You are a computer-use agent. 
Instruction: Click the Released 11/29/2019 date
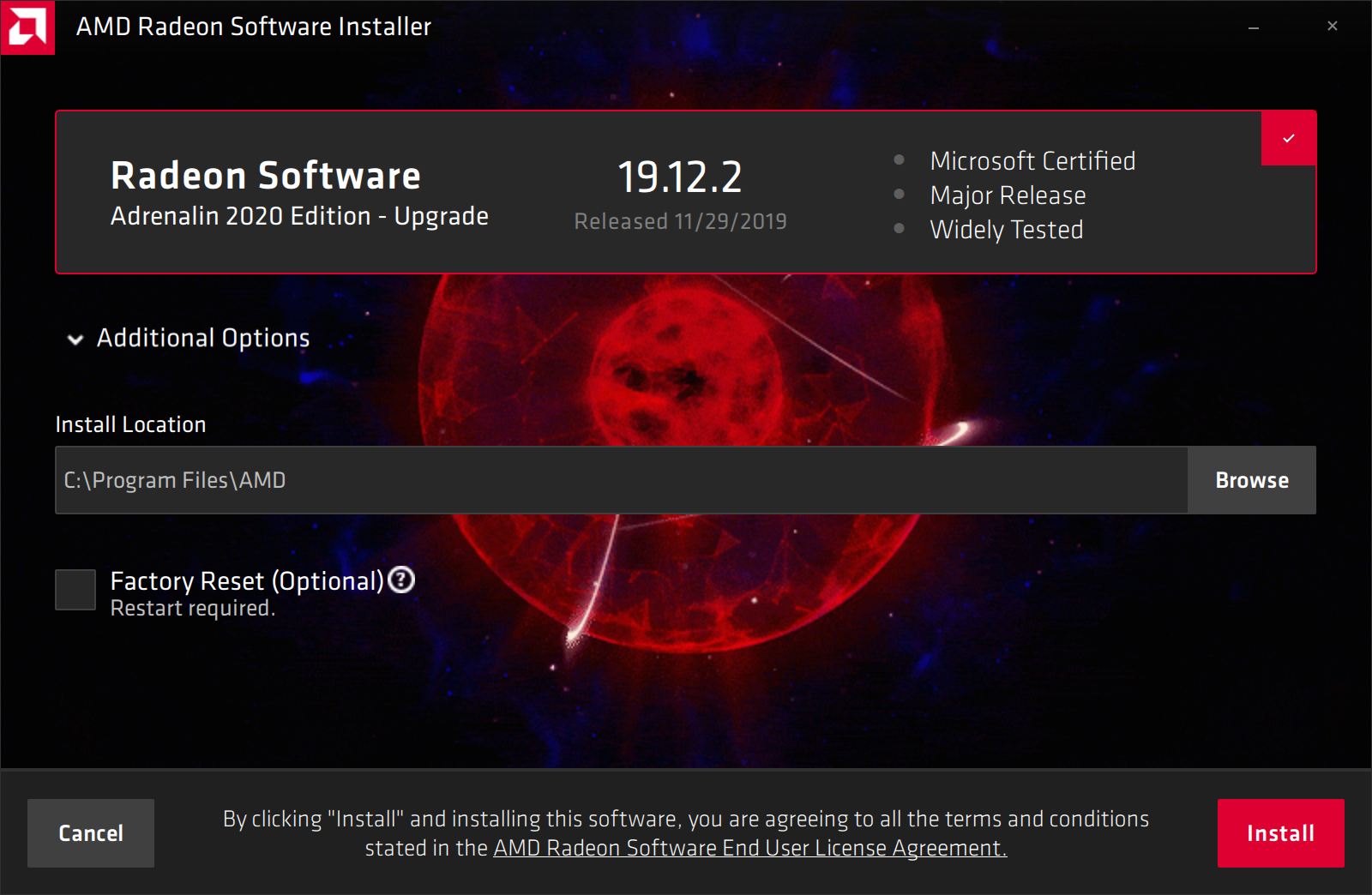click(x=681, y=221)
